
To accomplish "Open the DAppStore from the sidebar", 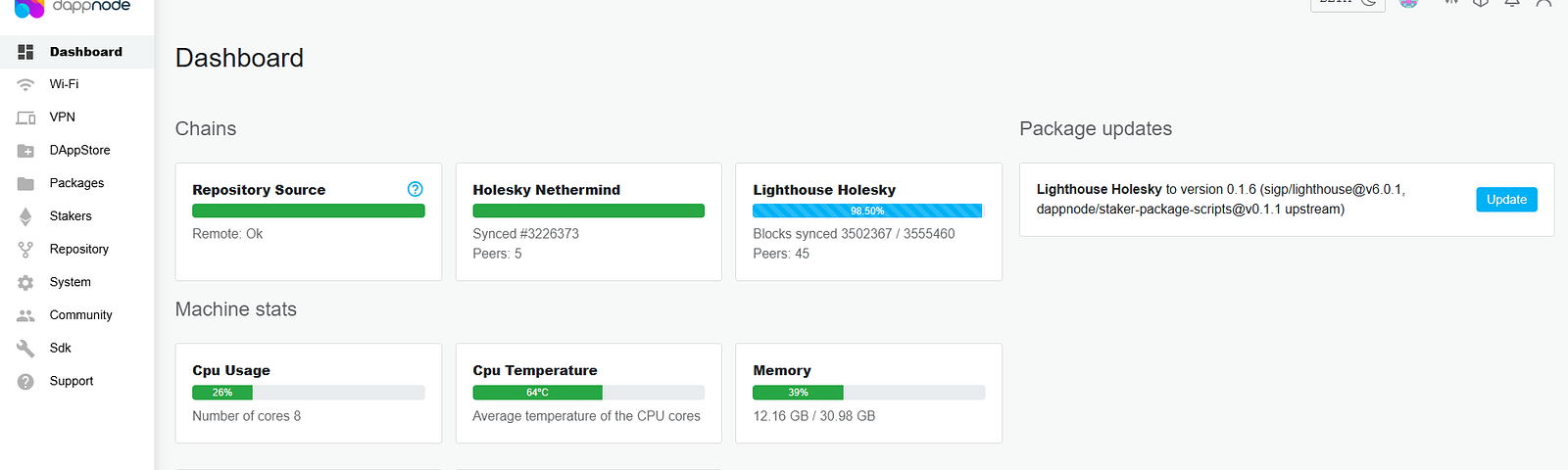I will click(76, 151).
